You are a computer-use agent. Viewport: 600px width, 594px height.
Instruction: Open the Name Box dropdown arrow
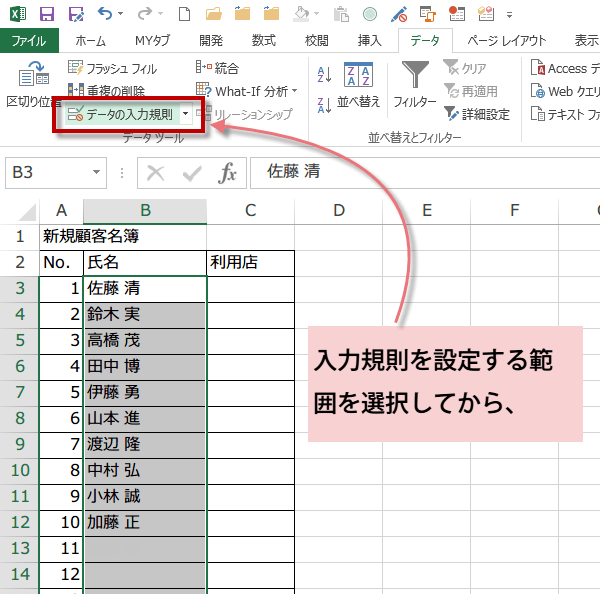pos(96,173)
